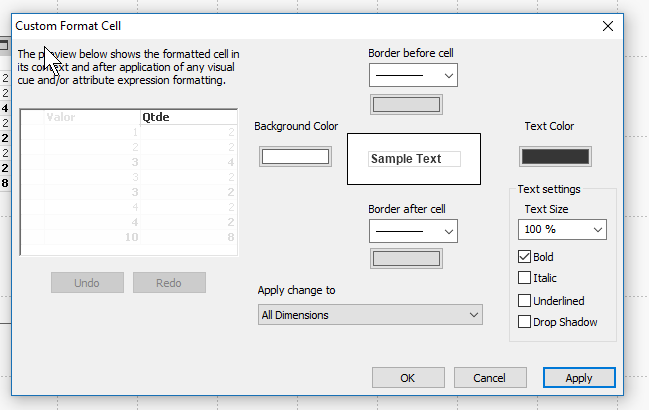Screen dimensions: 649x410
Task: Click the Border after cell color swatch
Action: point(406,259)
